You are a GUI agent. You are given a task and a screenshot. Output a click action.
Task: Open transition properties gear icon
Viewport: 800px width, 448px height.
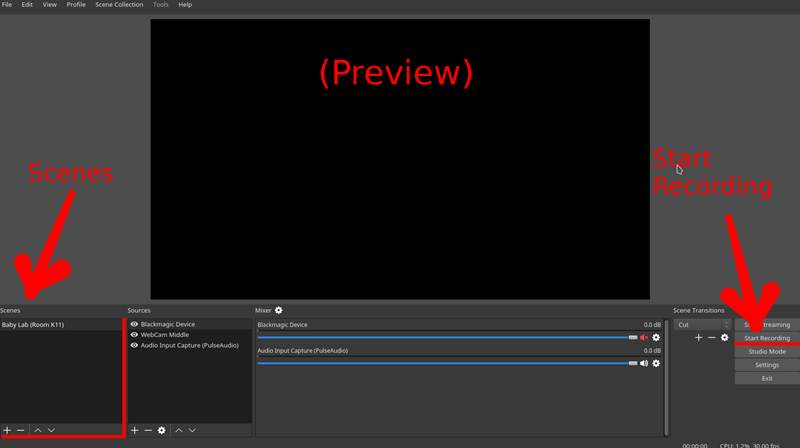[x=725, y=338]
